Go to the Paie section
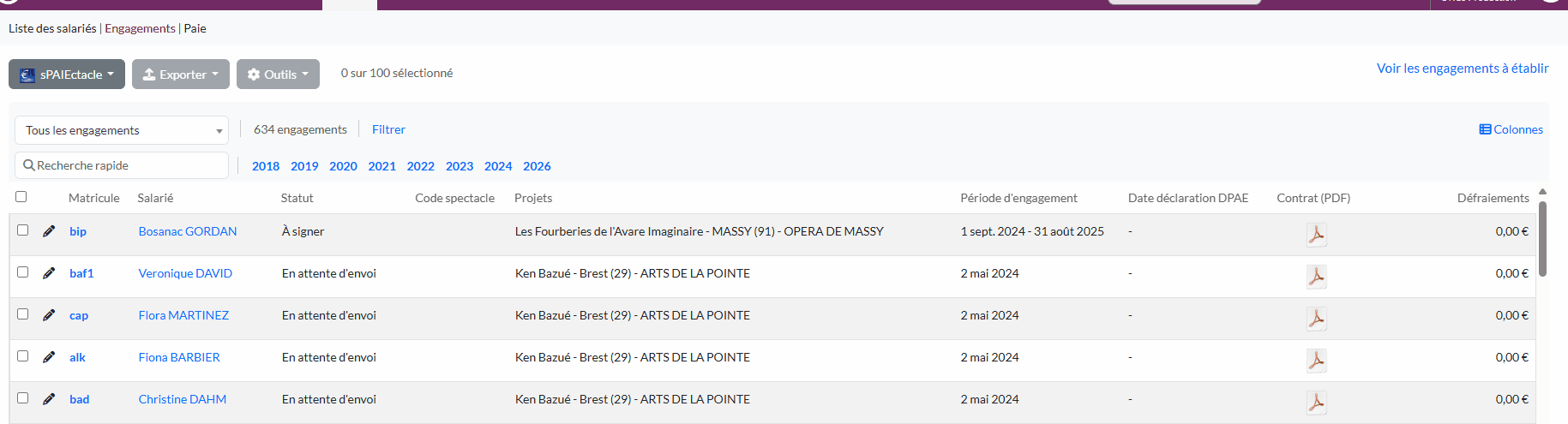The image size is (1568, 424). tap(195, 28)
